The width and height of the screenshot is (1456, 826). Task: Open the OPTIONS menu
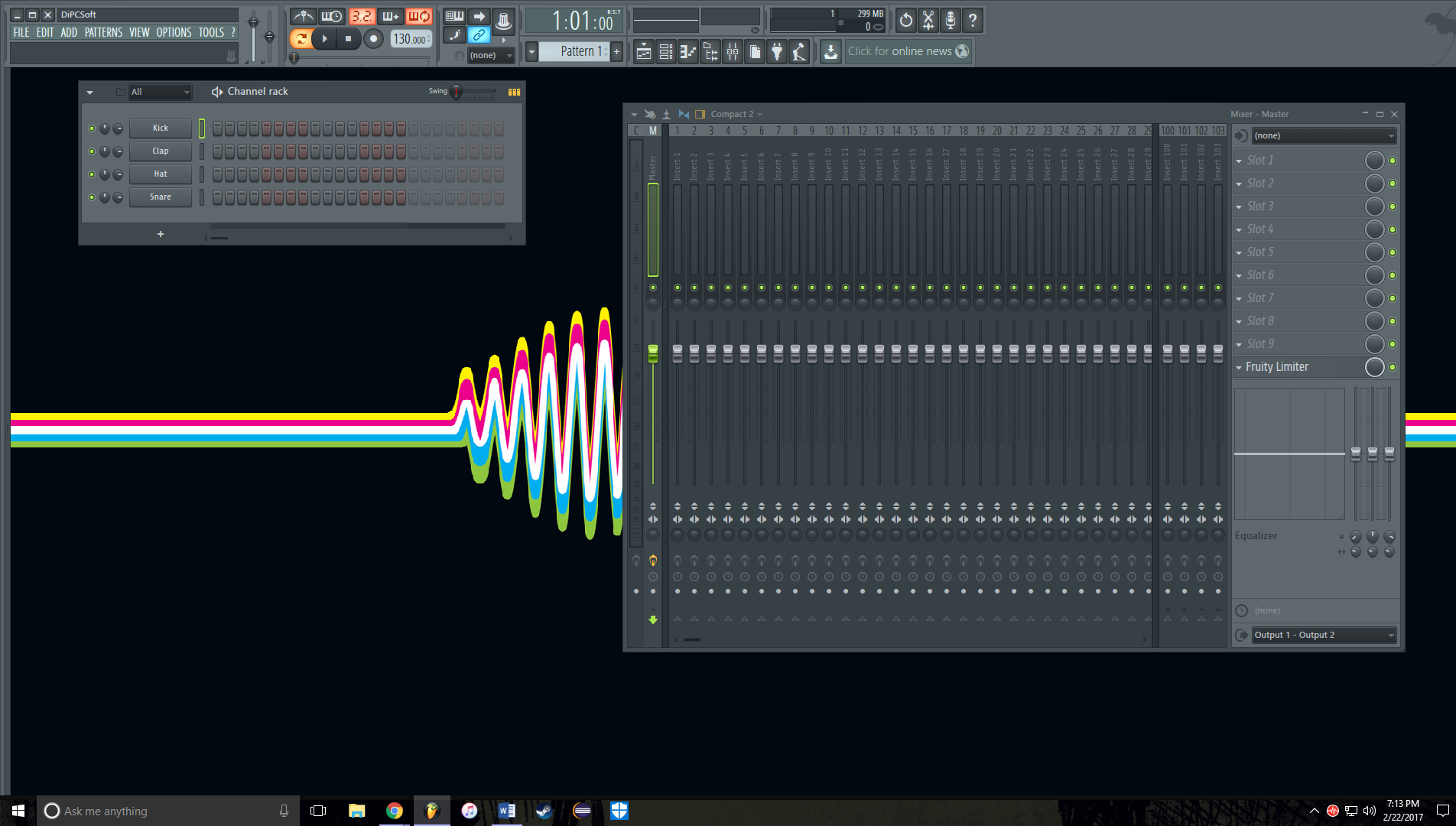(x=174, y=32)
